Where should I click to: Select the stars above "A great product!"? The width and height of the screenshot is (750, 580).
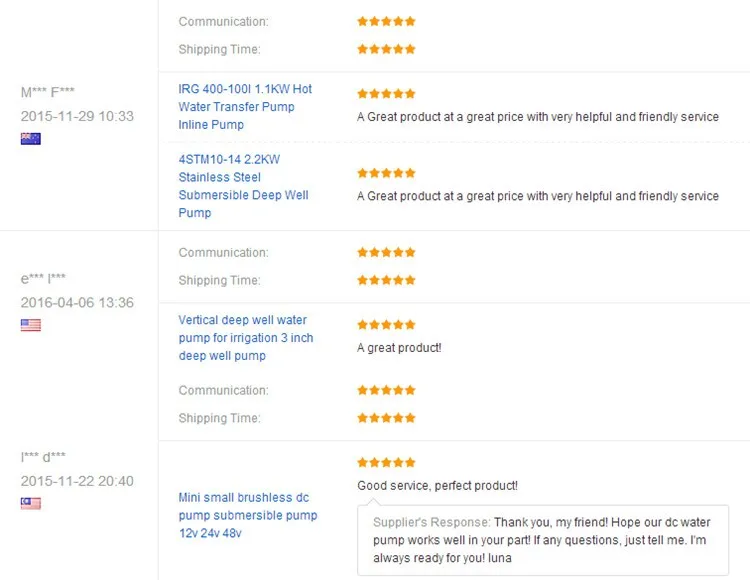click(x=386, y=325)
